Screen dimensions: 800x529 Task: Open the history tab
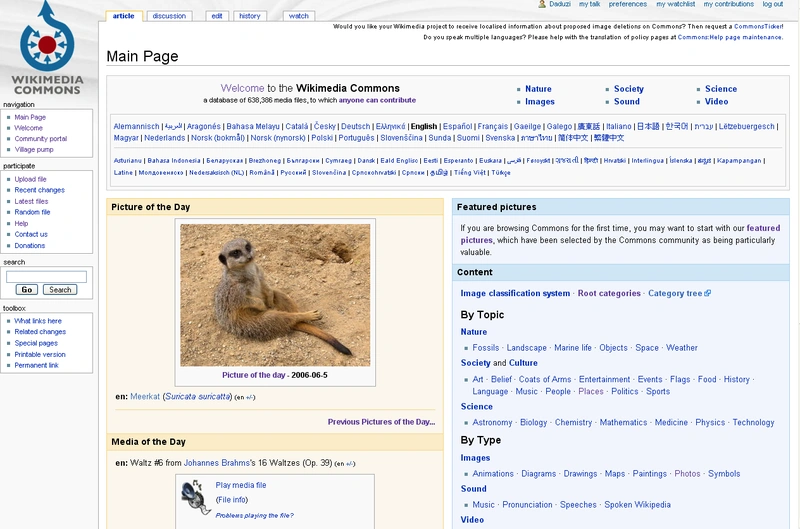point(250,16)
